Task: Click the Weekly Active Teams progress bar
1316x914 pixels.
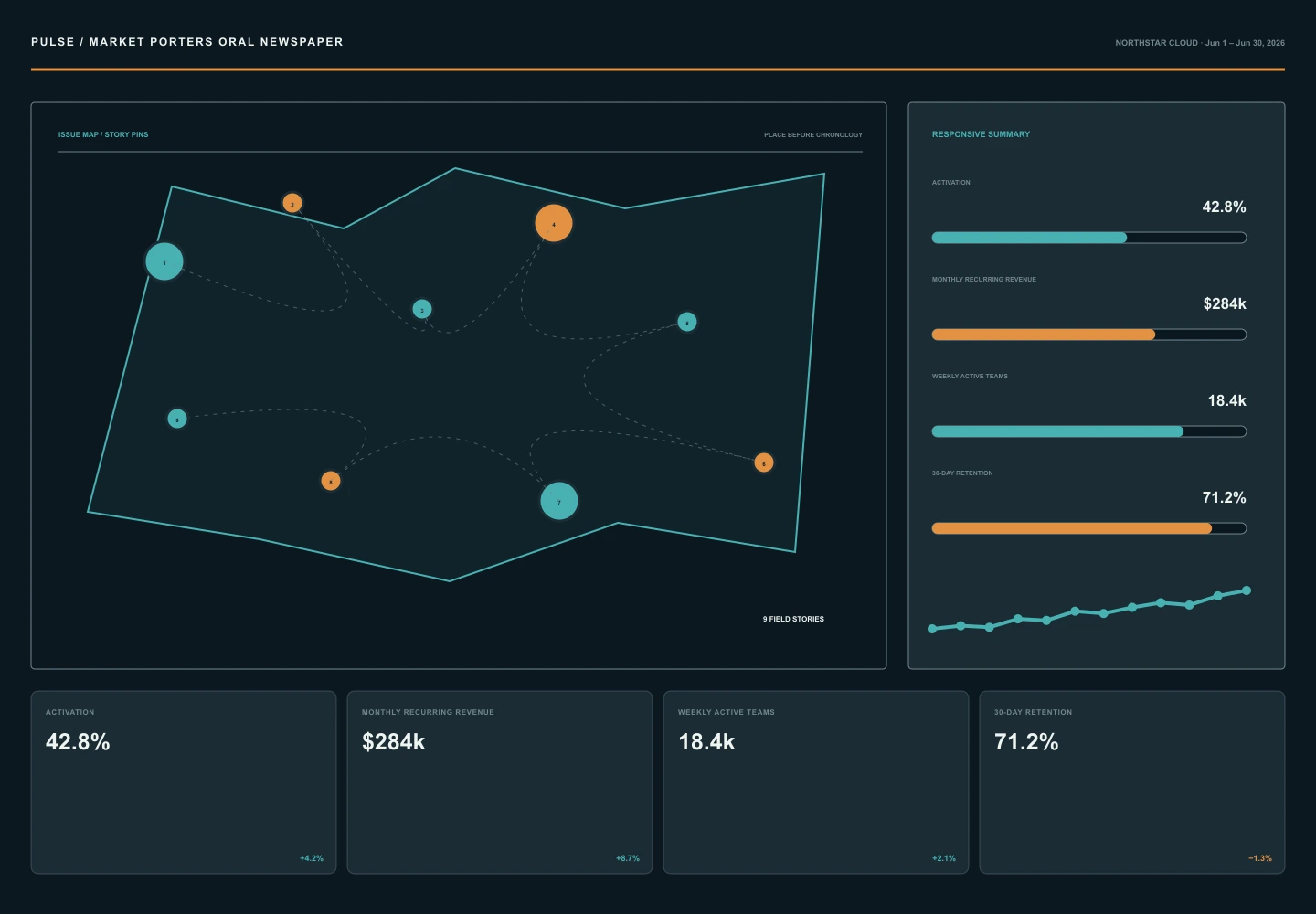Action: click(x=1089, y=431)
